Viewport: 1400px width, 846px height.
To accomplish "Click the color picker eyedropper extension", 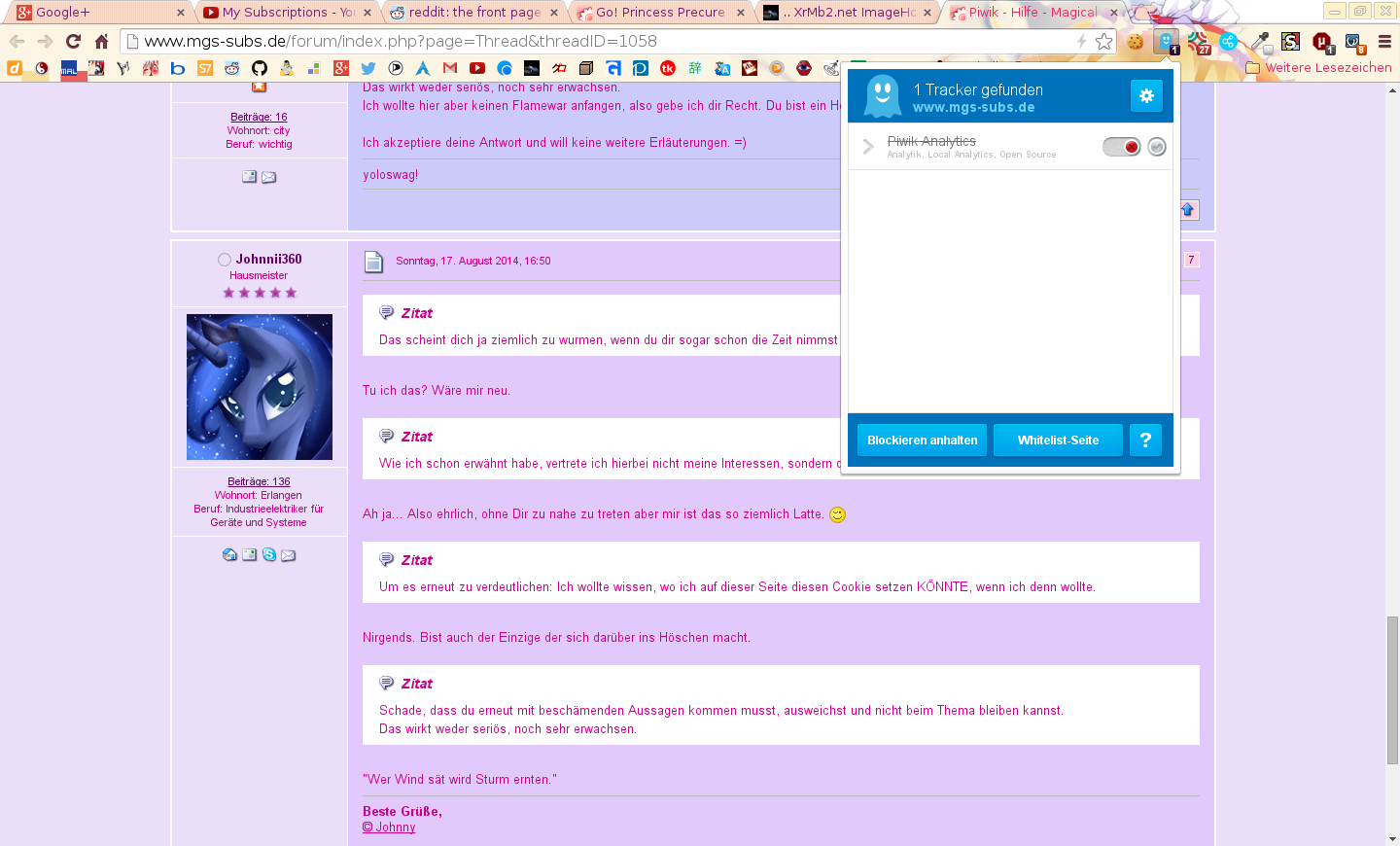I will 1260,42.
